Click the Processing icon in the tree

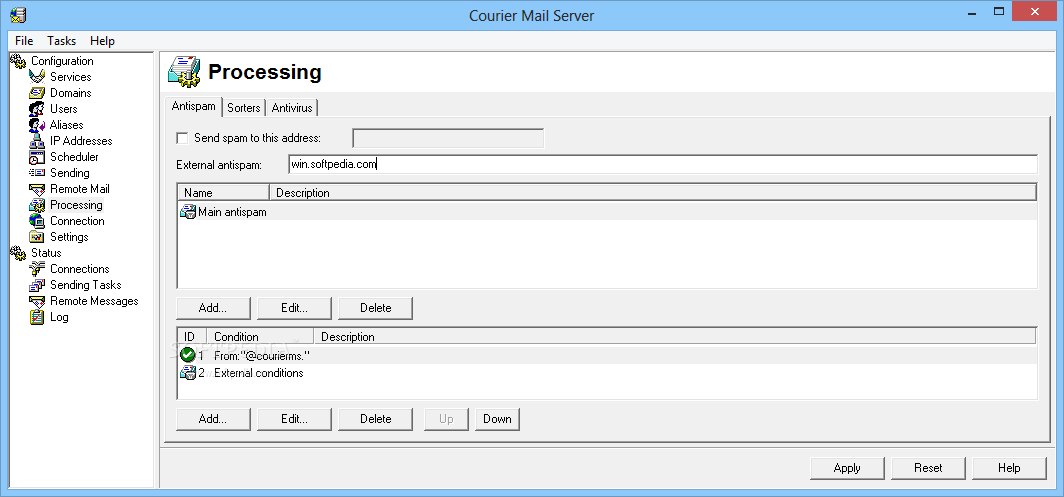pyautogui.click(x=37, y=205)
